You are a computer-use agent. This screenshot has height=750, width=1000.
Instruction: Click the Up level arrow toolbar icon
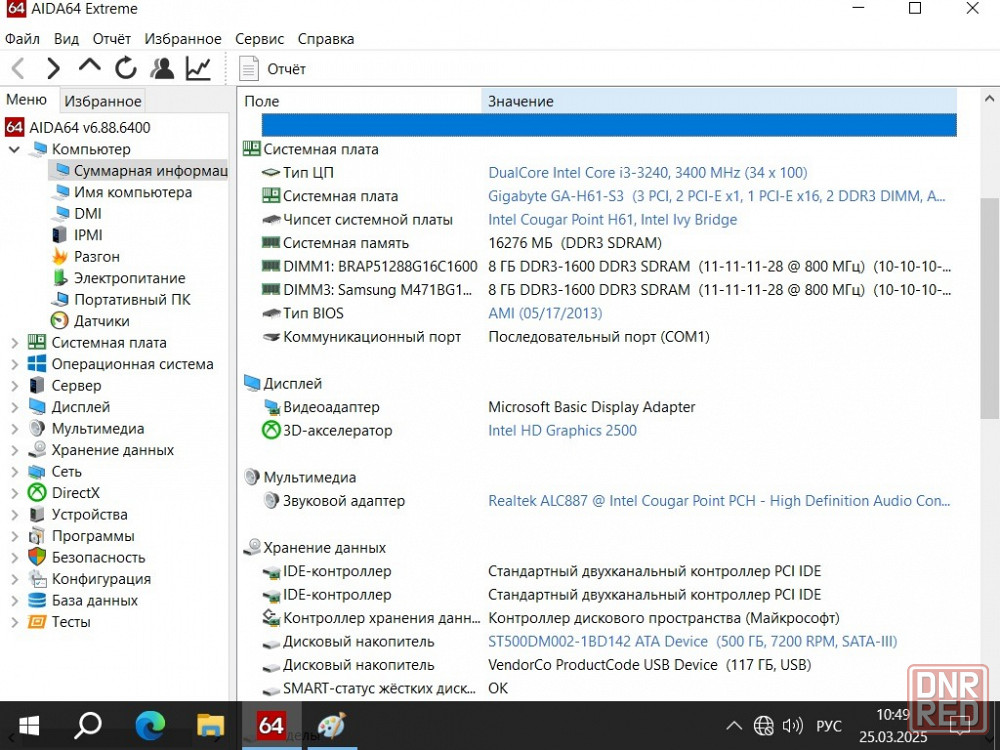click(89, 65)
